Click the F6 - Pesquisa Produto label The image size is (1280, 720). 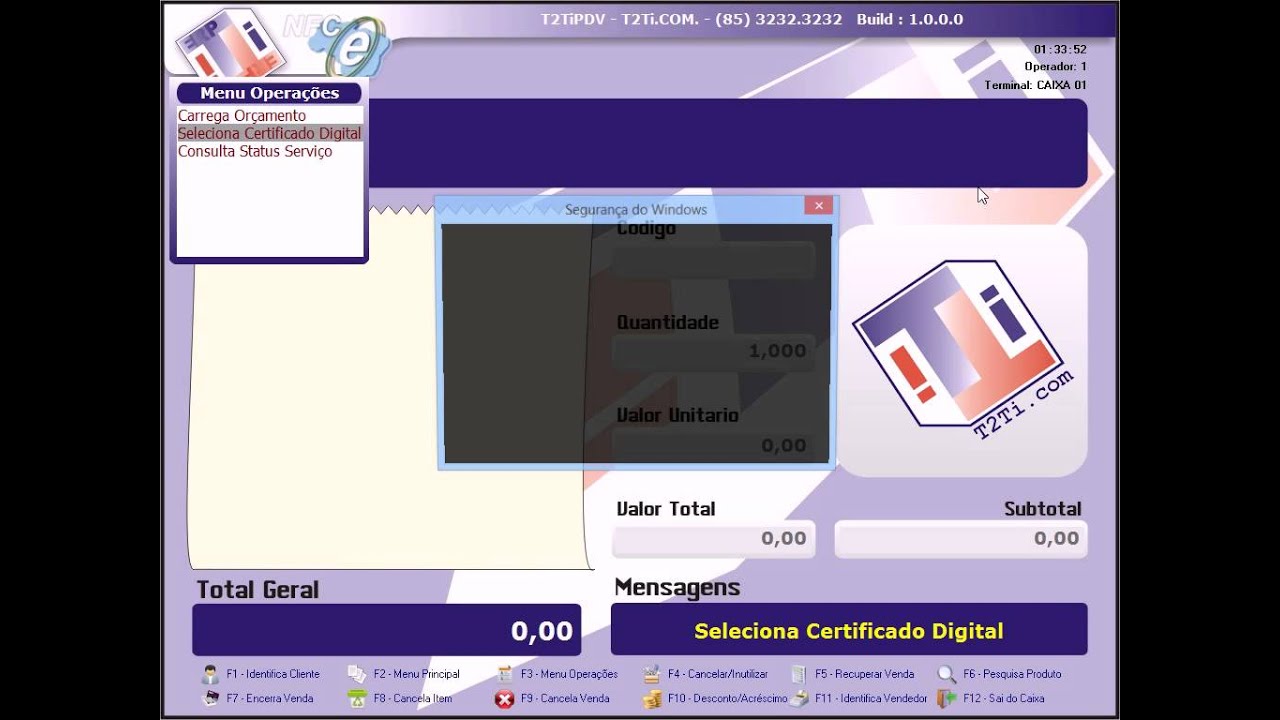[1013, 674]
